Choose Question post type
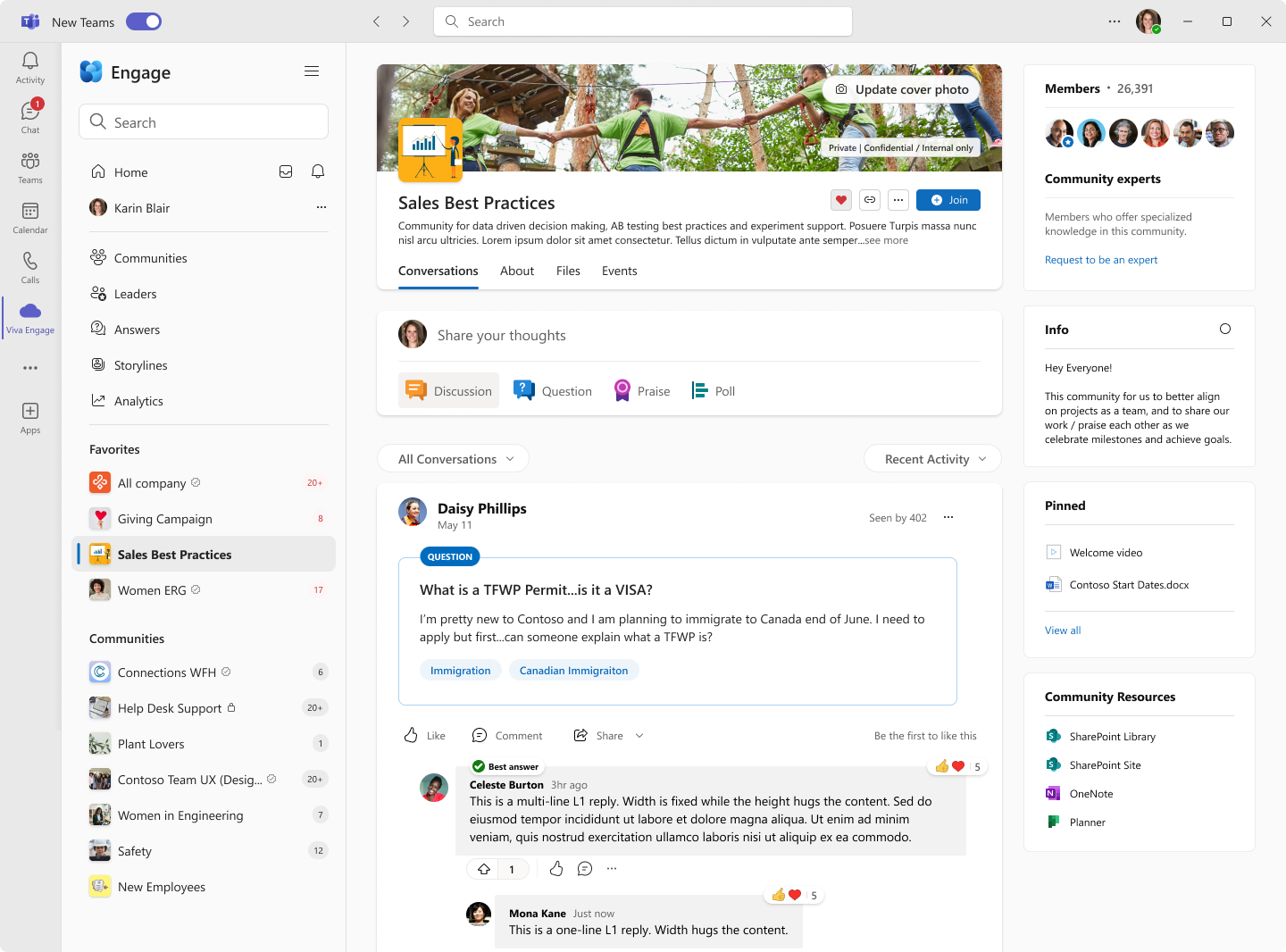The height and width of the screenshot is (952, 1286). click(553, 390)
